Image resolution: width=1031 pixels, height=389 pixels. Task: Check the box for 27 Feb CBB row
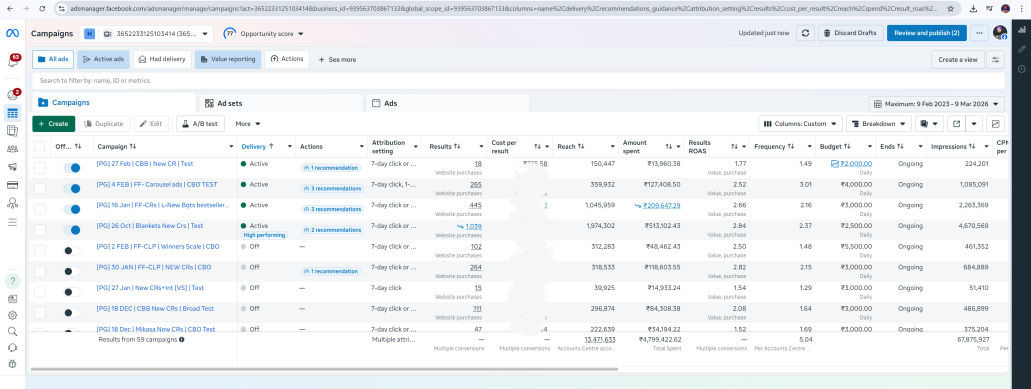pos(39,168)
